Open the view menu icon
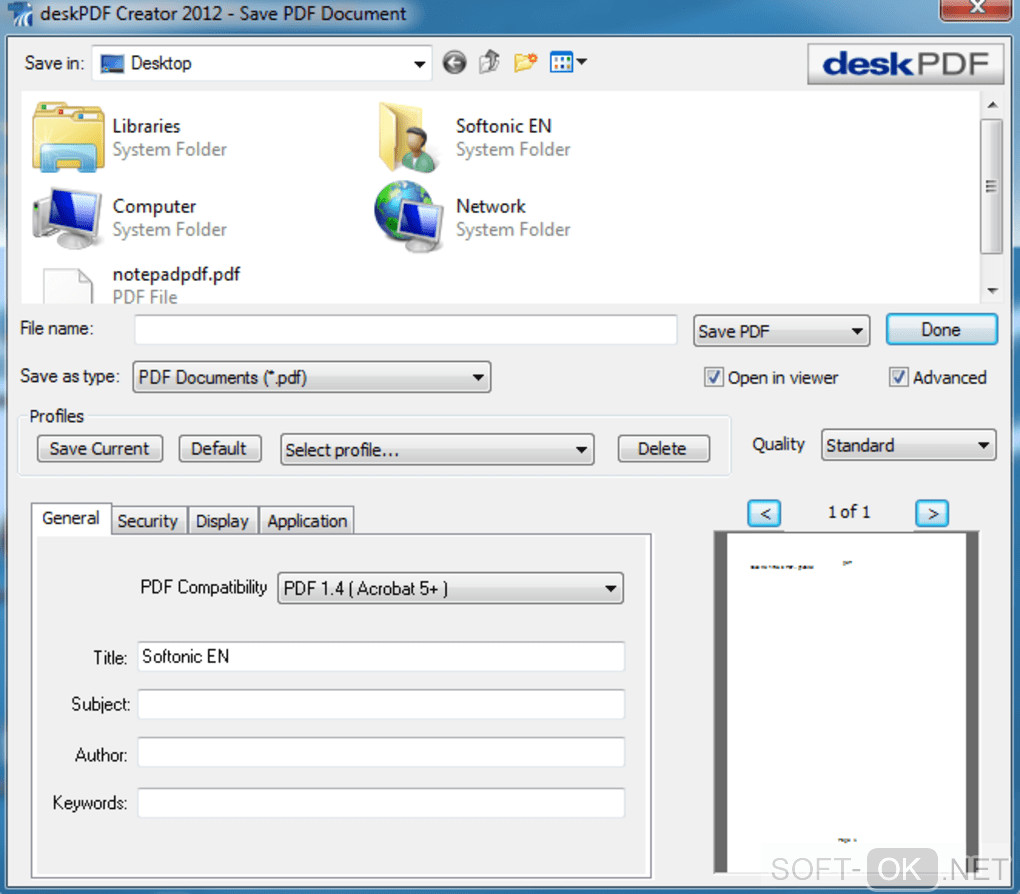 pos(568,62)
